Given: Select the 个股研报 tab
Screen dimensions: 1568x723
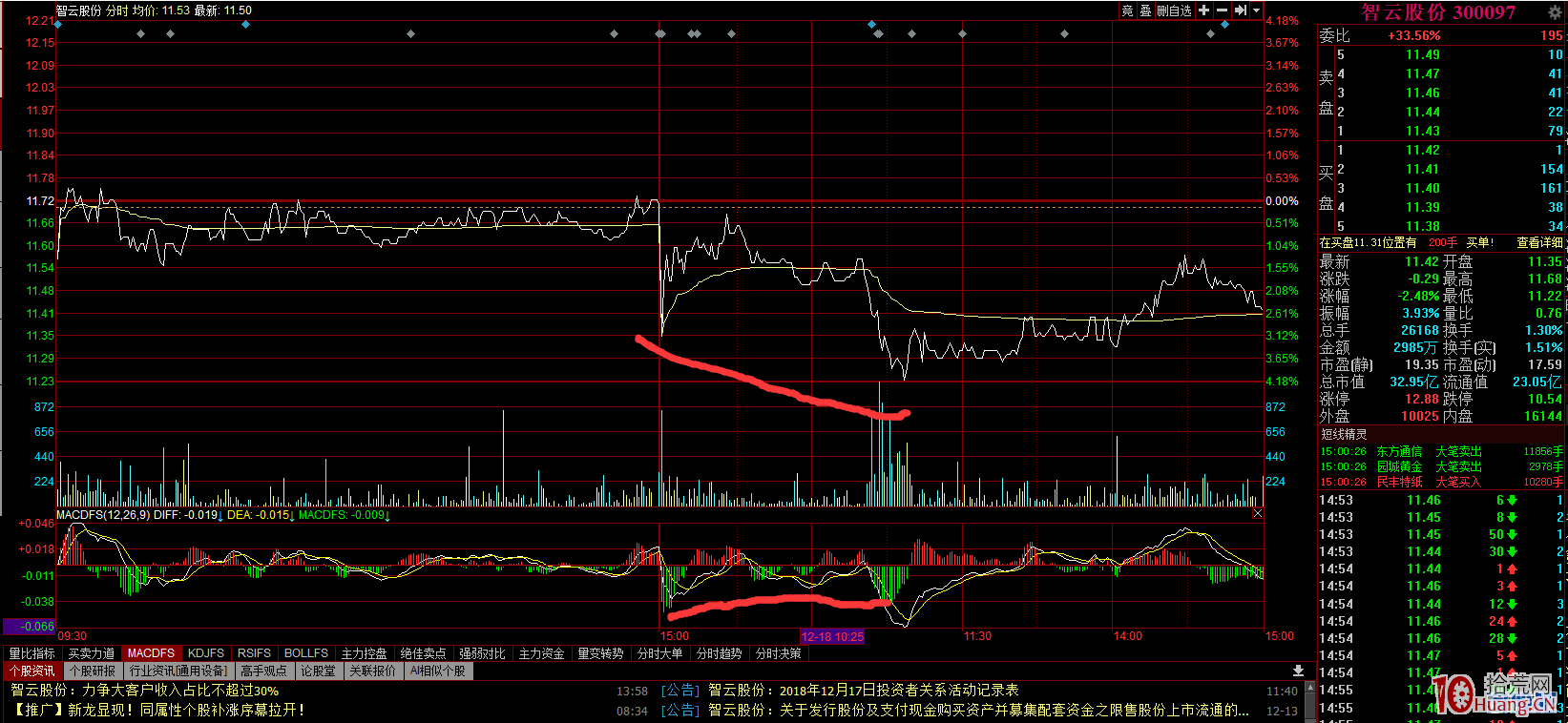Looking at the screenshot, I should (x=93, y=671).
